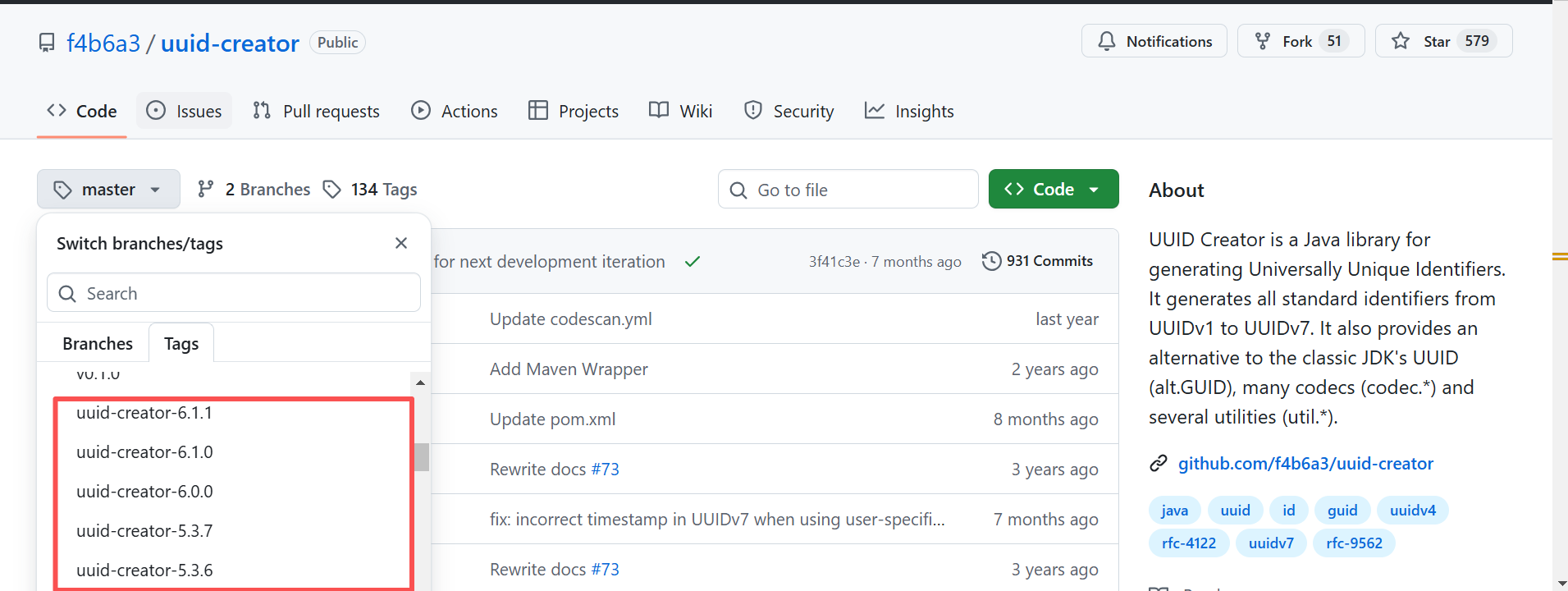Close the Switch branches/tags panel
This screenshot has height=591, width=1568.
coord(401,243)
